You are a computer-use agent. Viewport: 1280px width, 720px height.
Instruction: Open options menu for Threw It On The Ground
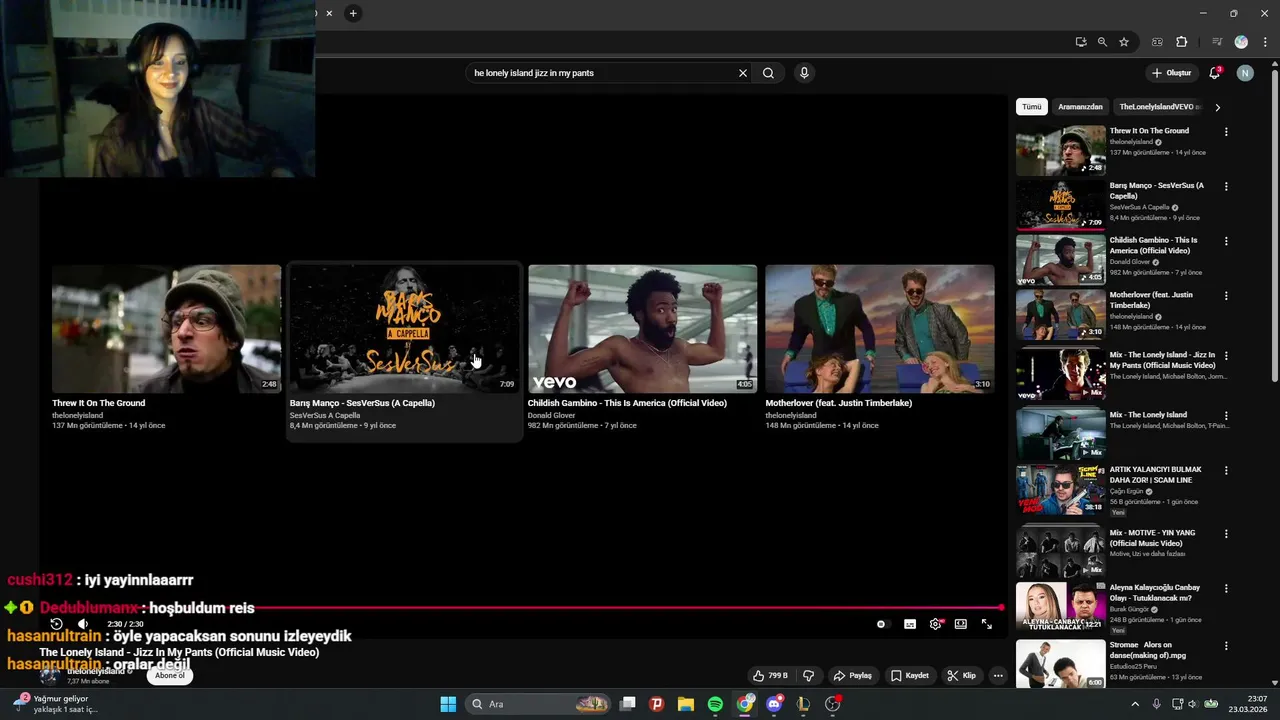[1226, 132]
